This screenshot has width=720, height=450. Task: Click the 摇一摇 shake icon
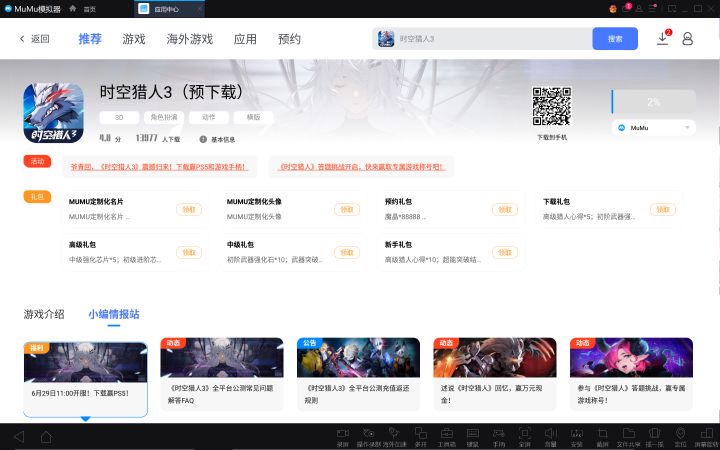(654, 433)
